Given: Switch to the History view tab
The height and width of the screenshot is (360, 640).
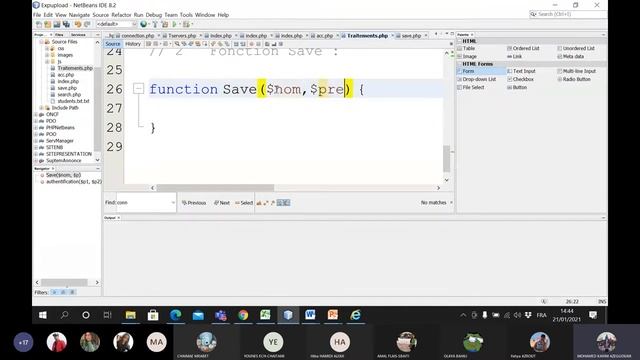Looking at the screenshot, I should [x=133, y=44].
